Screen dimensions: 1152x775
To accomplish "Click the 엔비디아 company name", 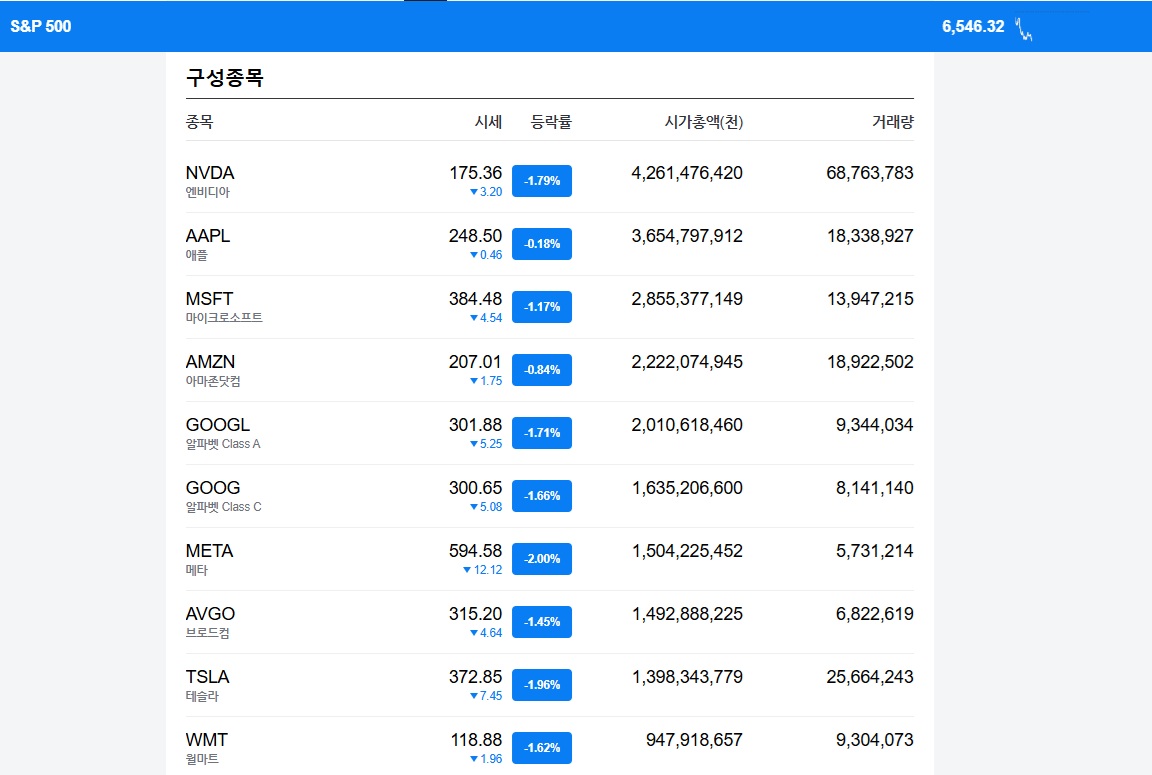I will click(x=208, y=192).
